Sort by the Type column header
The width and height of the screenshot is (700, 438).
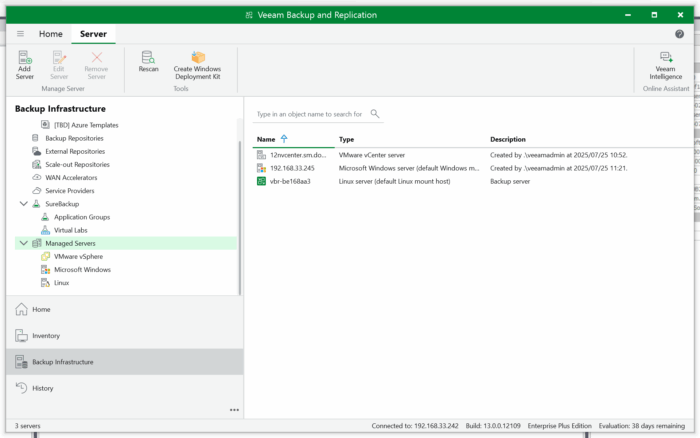(346, 139)
